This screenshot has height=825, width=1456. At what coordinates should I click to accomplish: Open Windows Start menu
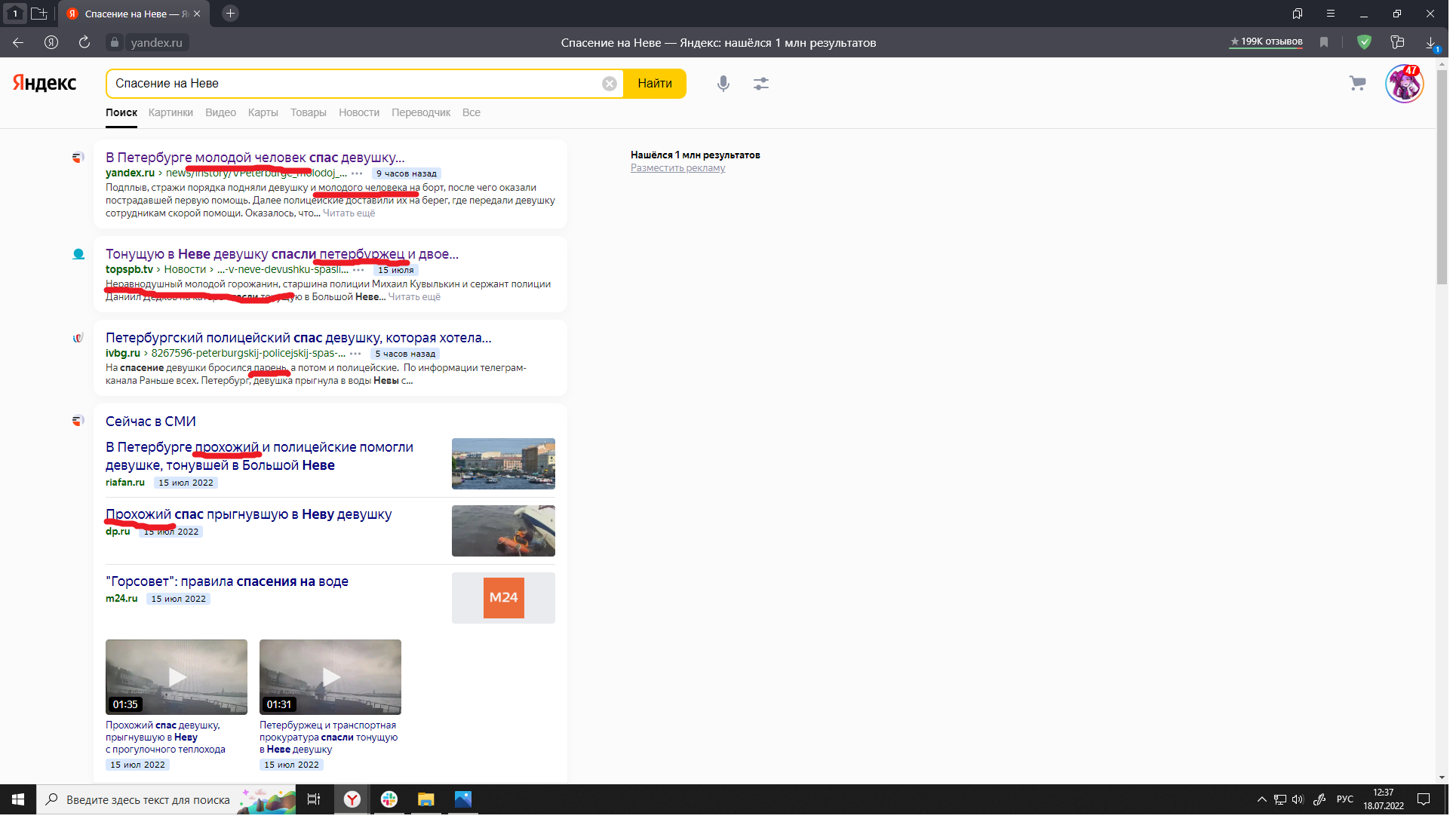point(18,799)
